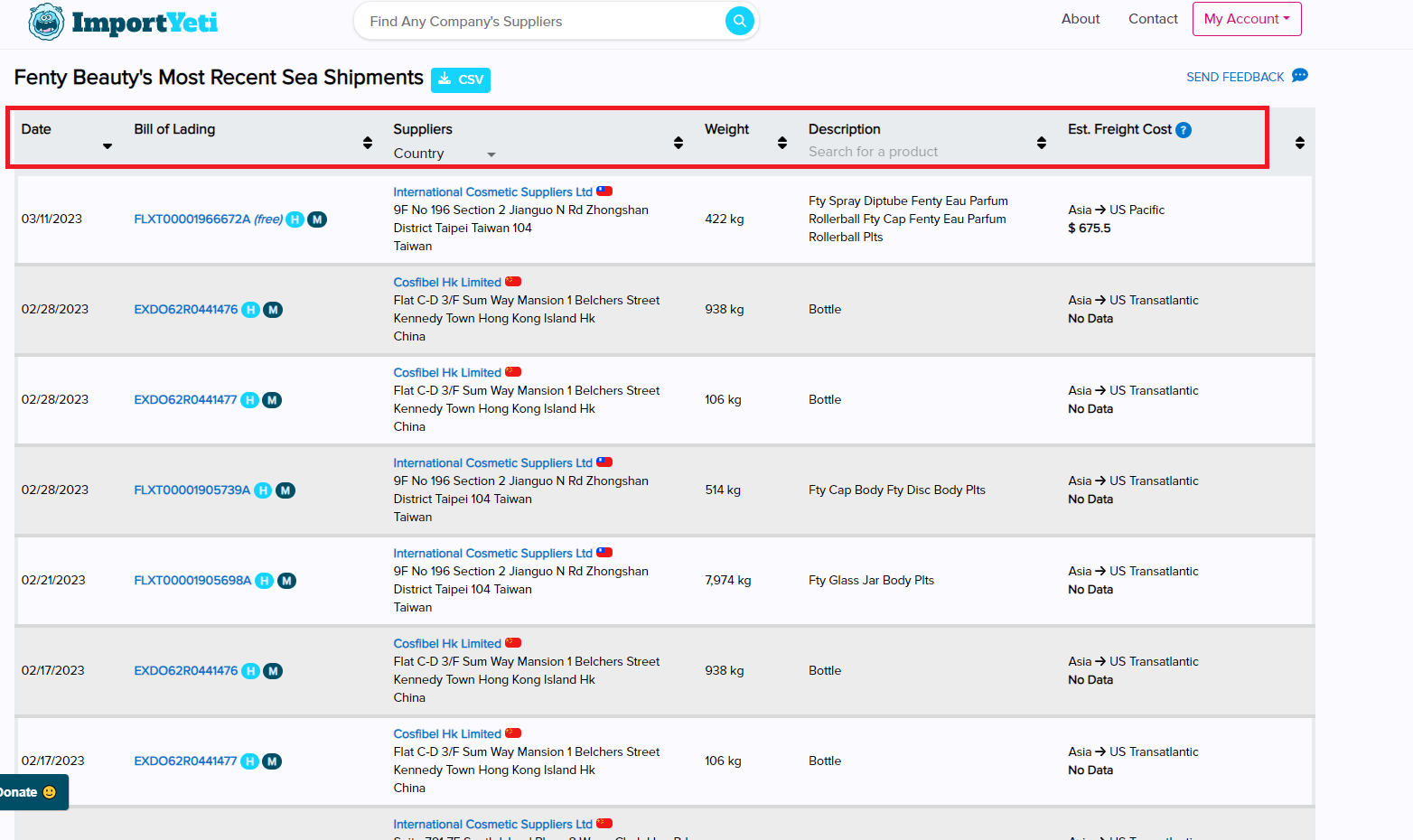Screen dimensions: 1413x840
Task: Click H badge beside FLXT00001905739A
Action: (263, 490)
